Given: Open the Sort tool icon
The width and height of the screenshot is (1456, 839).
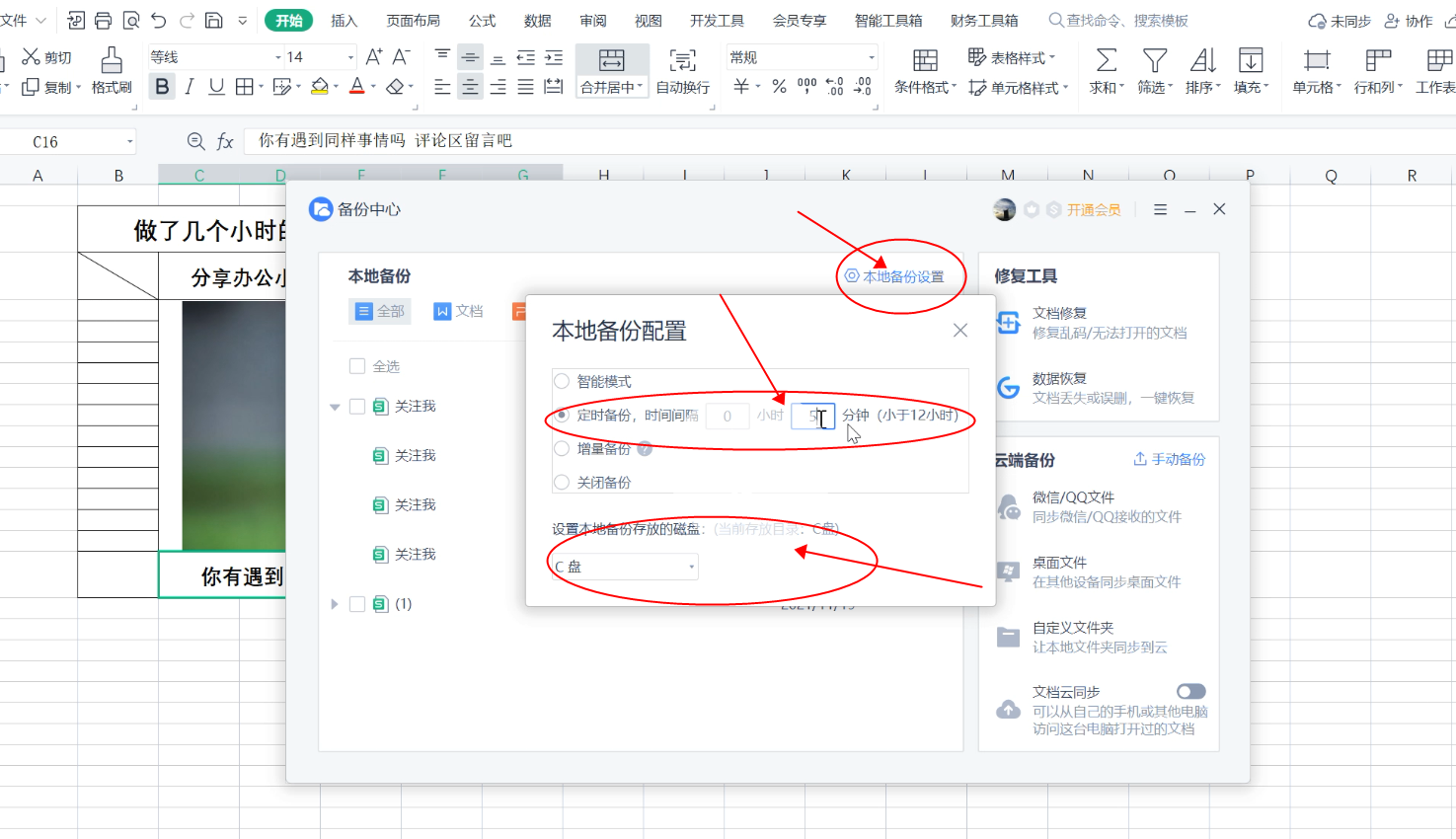Looking at the screenshot, I should 1202,60.
